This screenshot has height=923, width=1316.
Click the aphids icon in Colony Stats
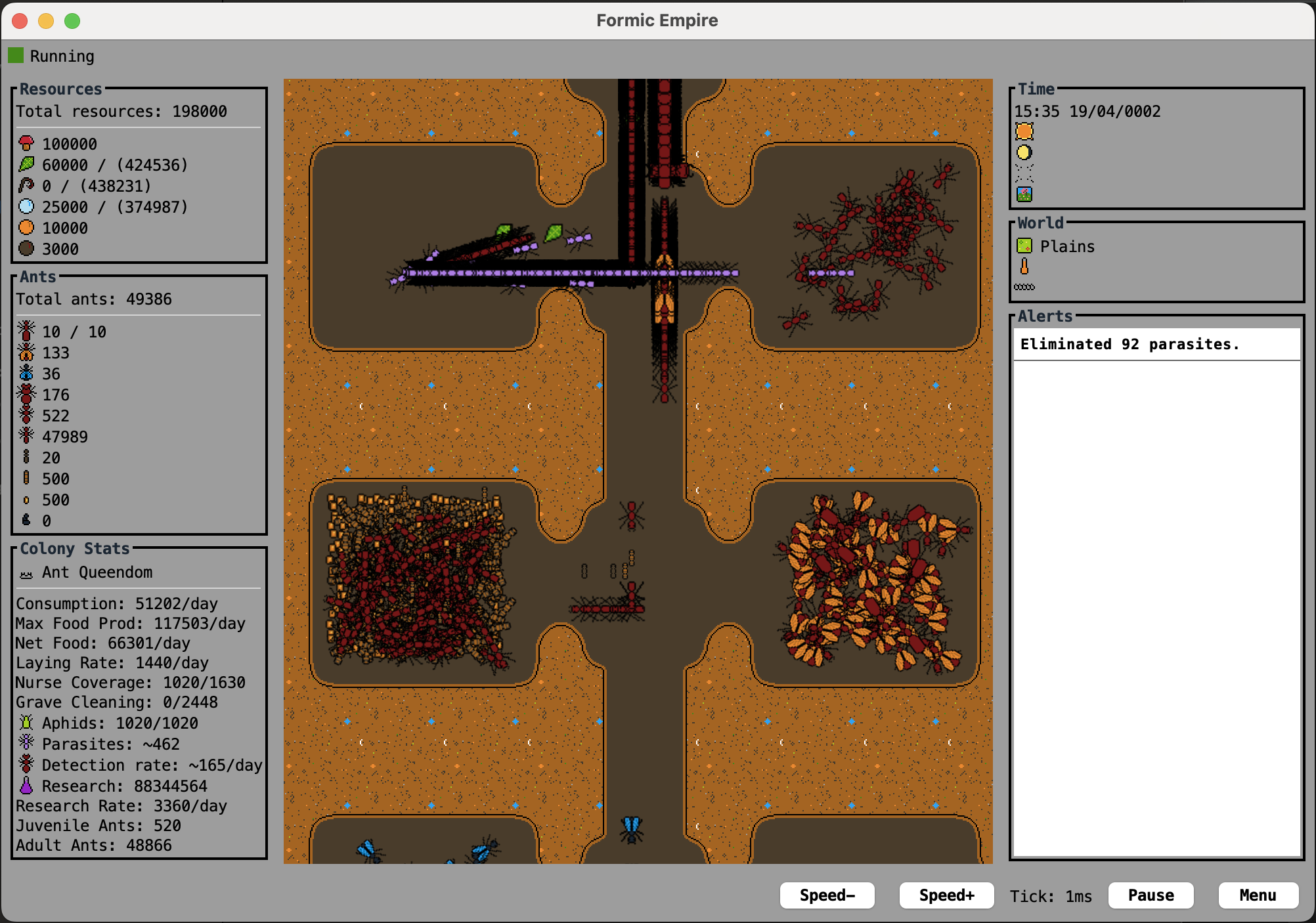pos(26,722)
